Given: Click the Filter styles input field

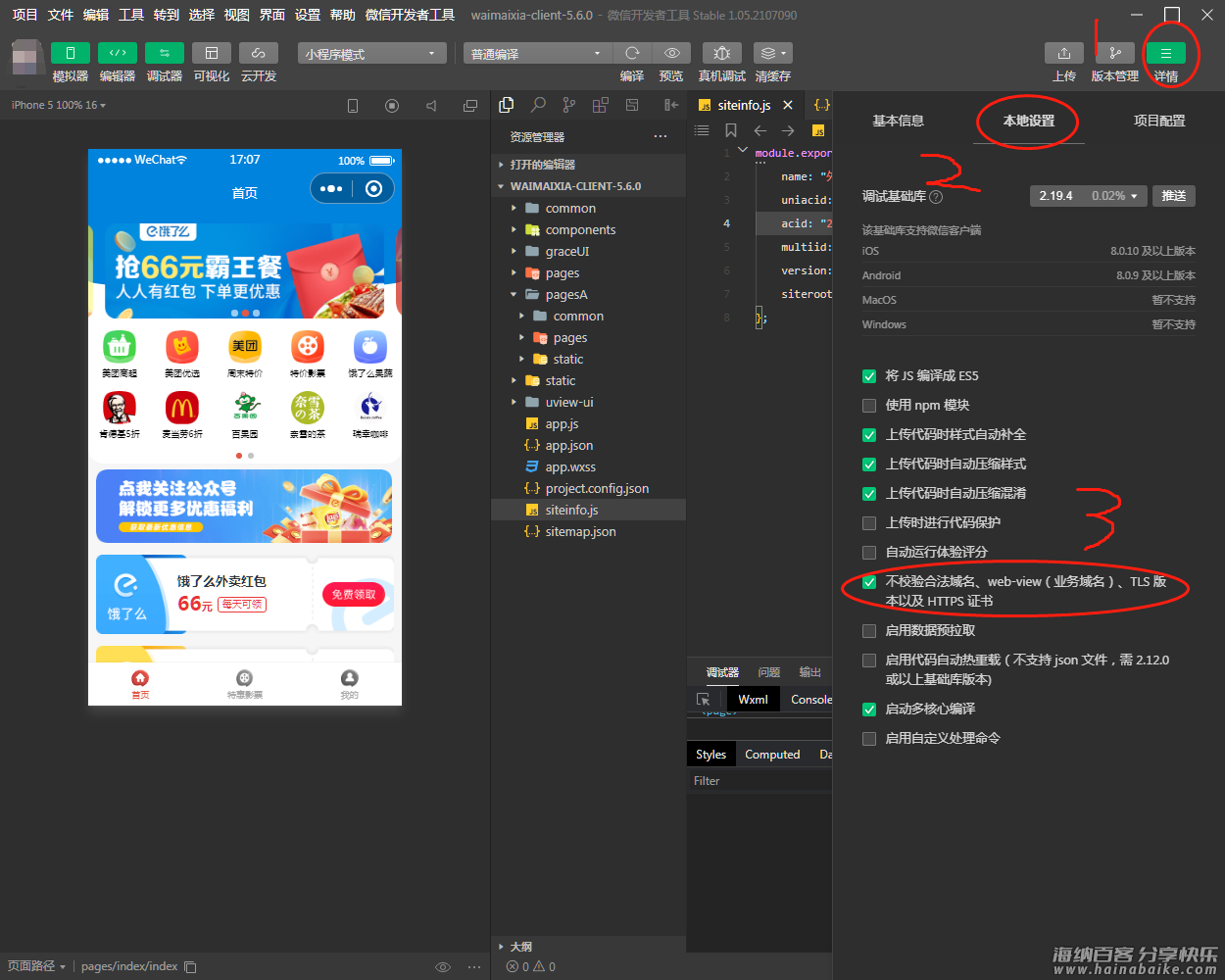Looking at the screenshot, I should (759, 781).
